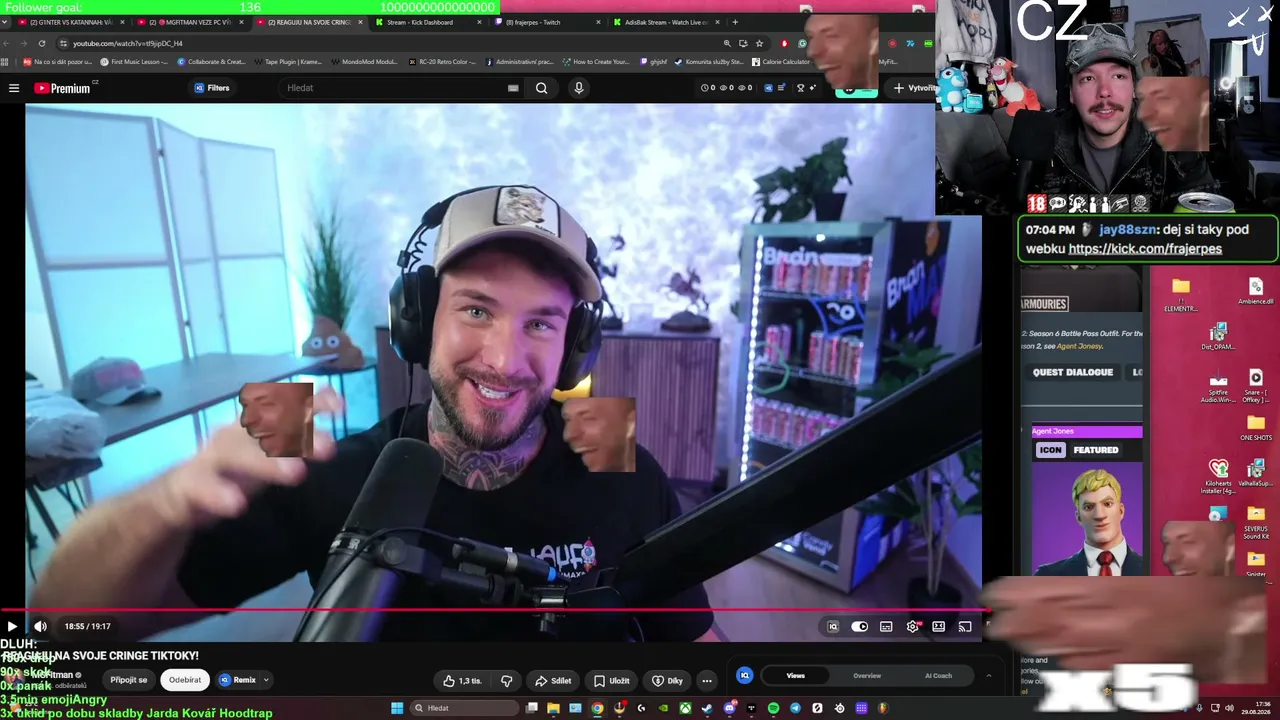Open RC-20 Retro Color bookmark
Viewport: 1280px width, 720px height.
[x=443, y=62]
